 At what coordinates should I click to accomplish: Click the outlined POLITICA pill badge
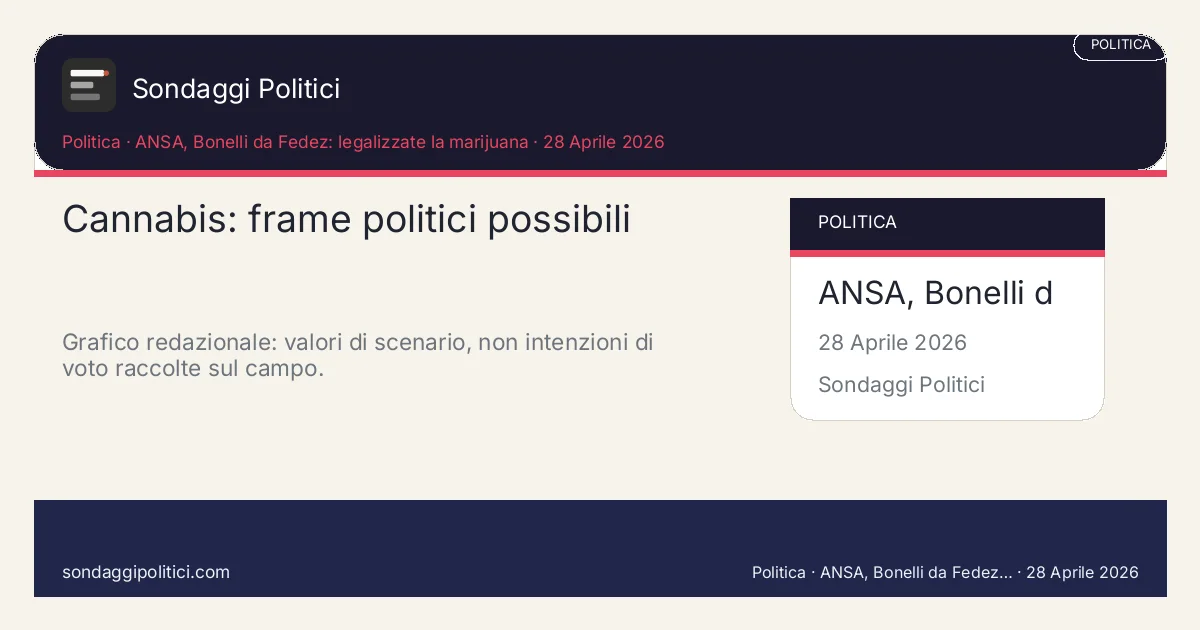[x=1120, y=45]
